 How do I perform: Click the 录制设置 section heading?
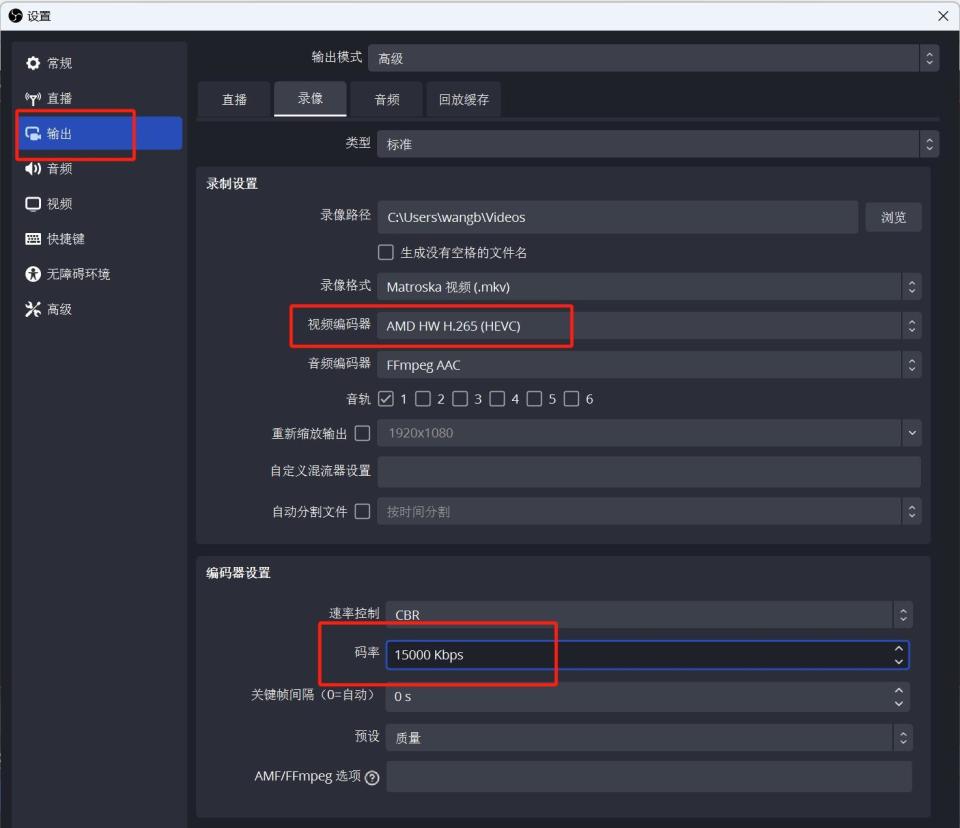(232, 184)
